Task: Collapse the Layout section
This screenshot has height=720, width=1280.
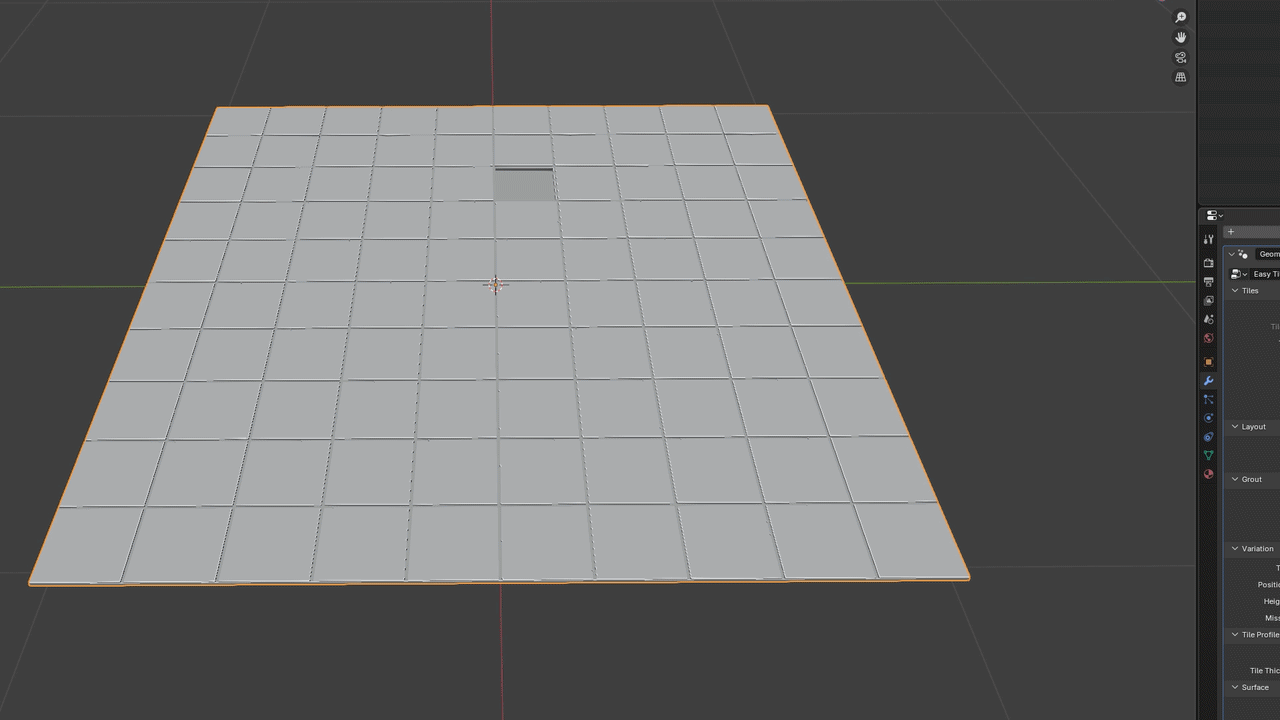Action: click(x=1236, y=427)
